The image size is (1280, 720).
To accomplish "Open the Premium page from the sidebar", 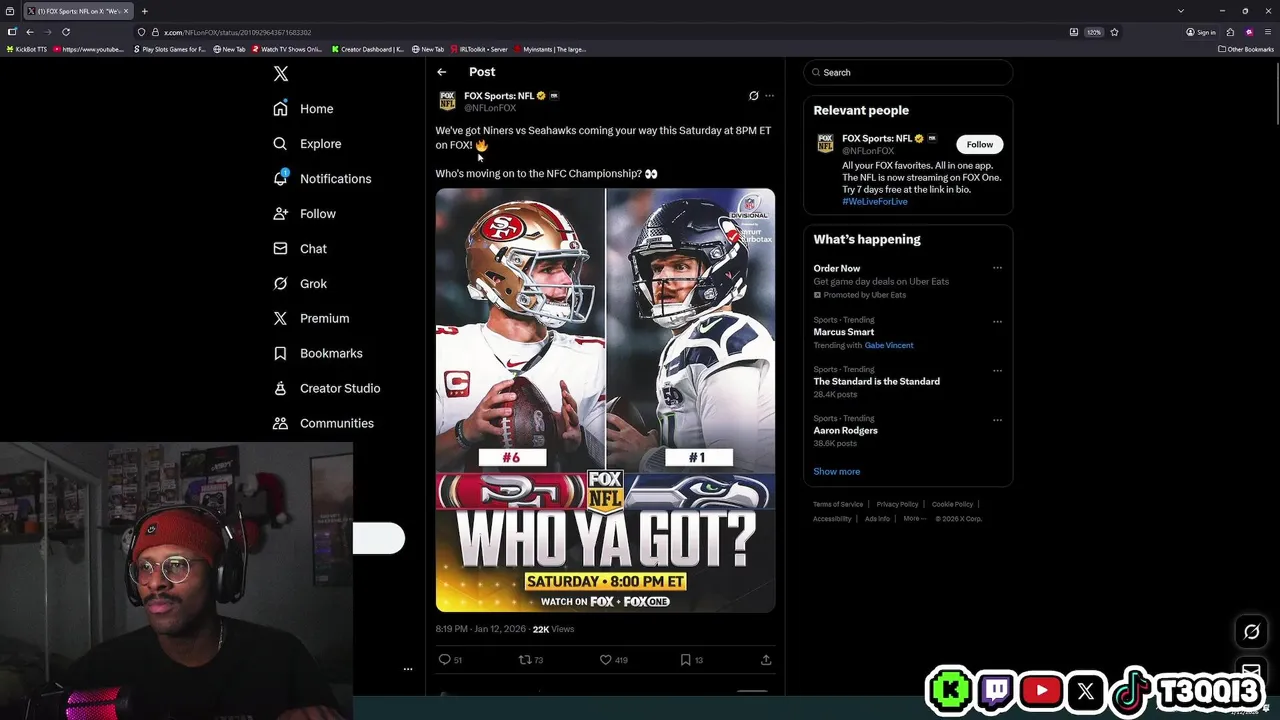I will [x=311, y=319].
